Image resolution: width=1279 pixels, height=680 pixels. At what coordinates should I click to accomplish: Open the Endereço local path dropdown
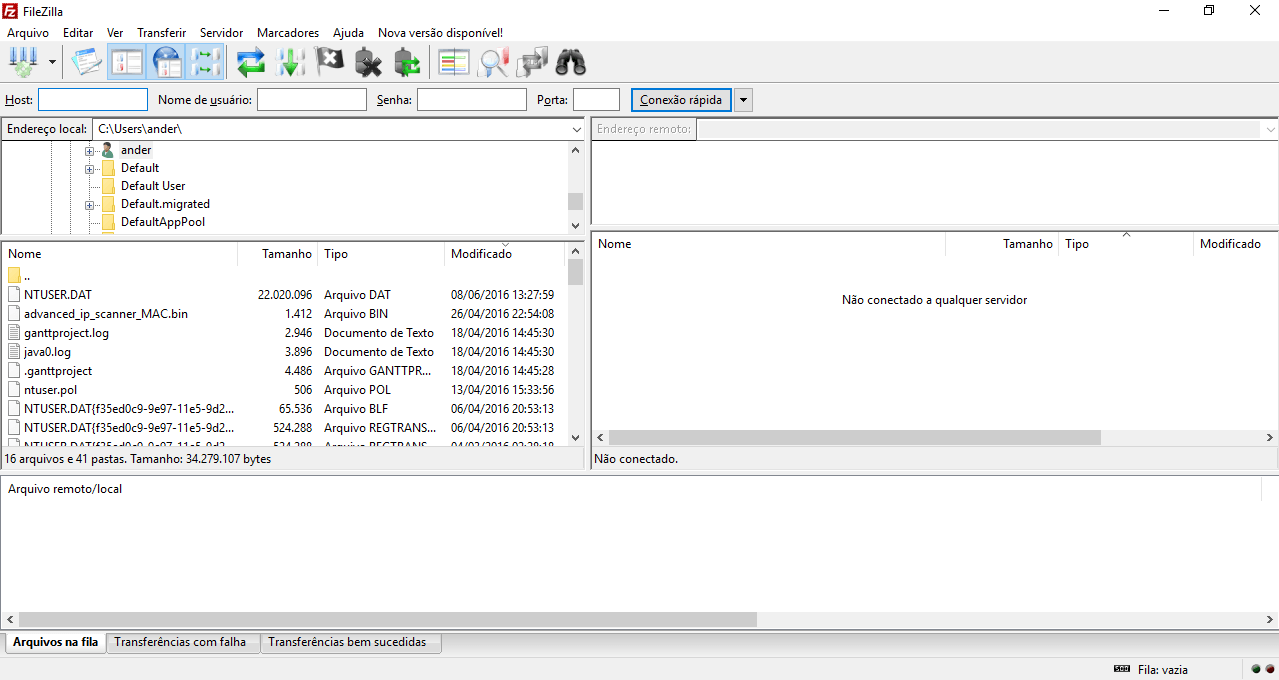(x=577, y=129)
